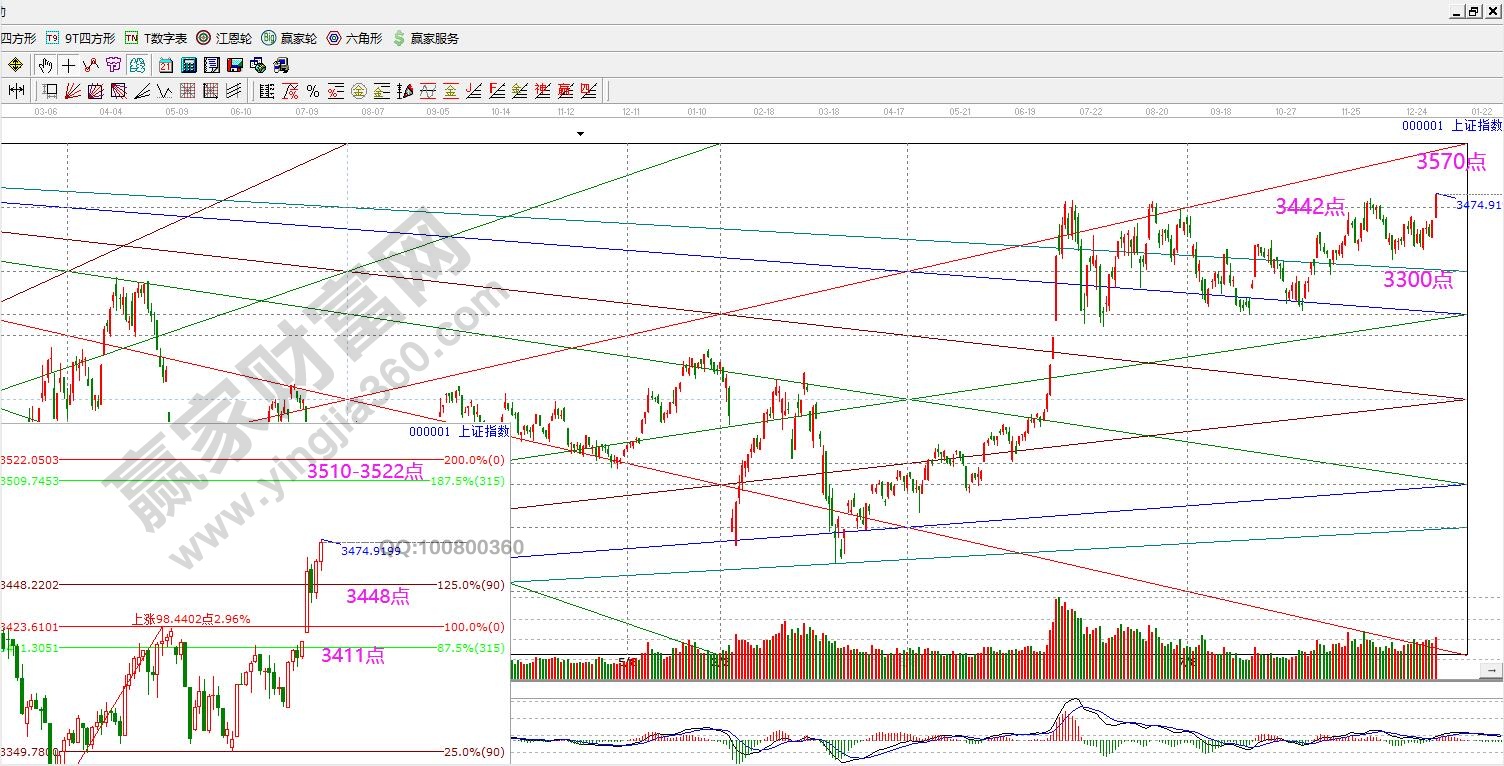Viewport: 1504px width, 766px height.
Task: Select the percent sign retracement tool
Action: 312,91
